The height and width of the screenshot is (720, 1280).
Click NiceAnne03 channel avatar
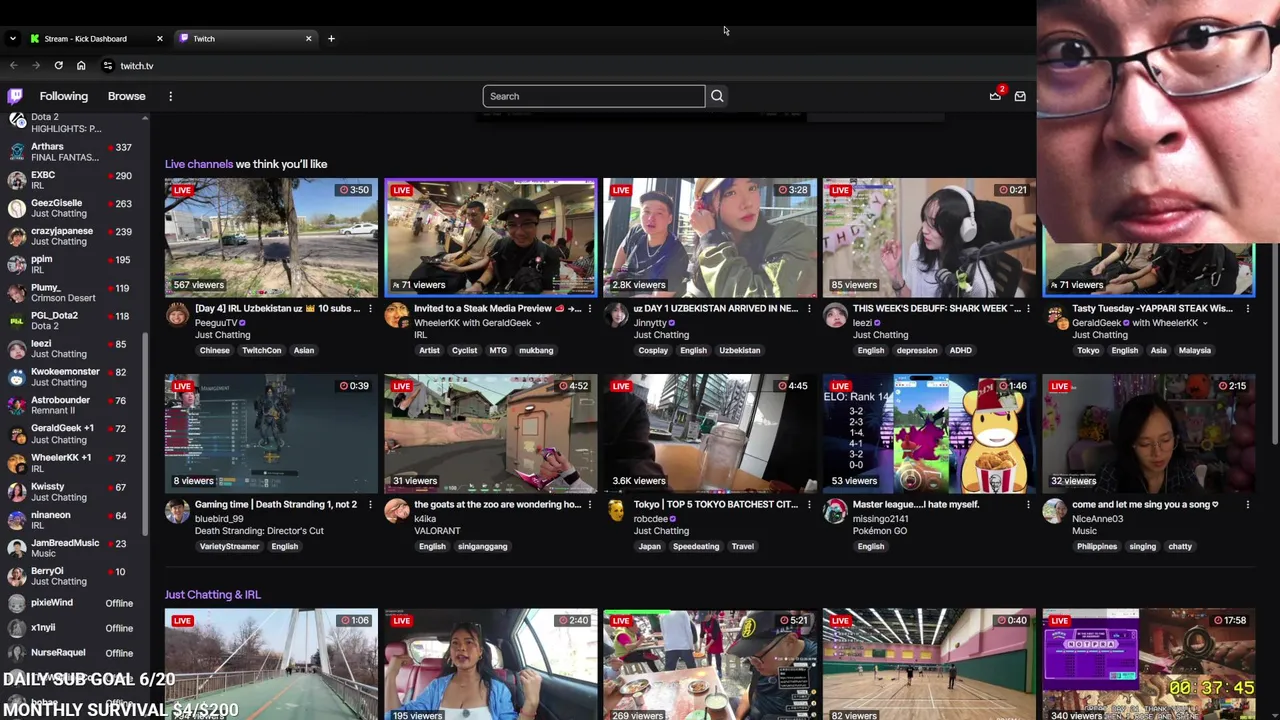[1054, 512]
